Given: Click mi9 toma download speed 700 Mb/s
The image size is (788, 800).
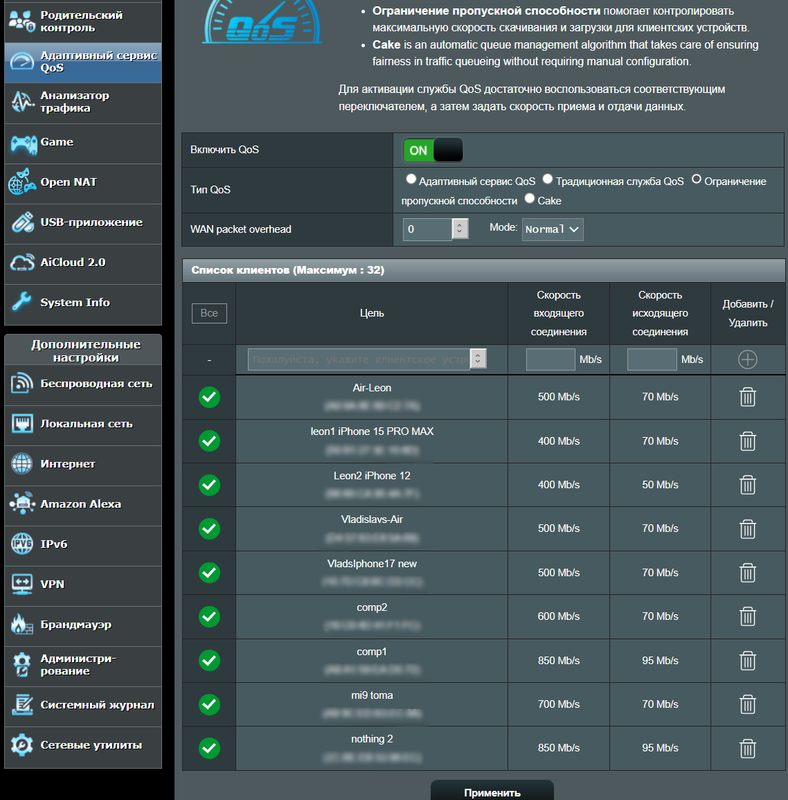Looking at the screenshot, I should click(x=559, y=704).
